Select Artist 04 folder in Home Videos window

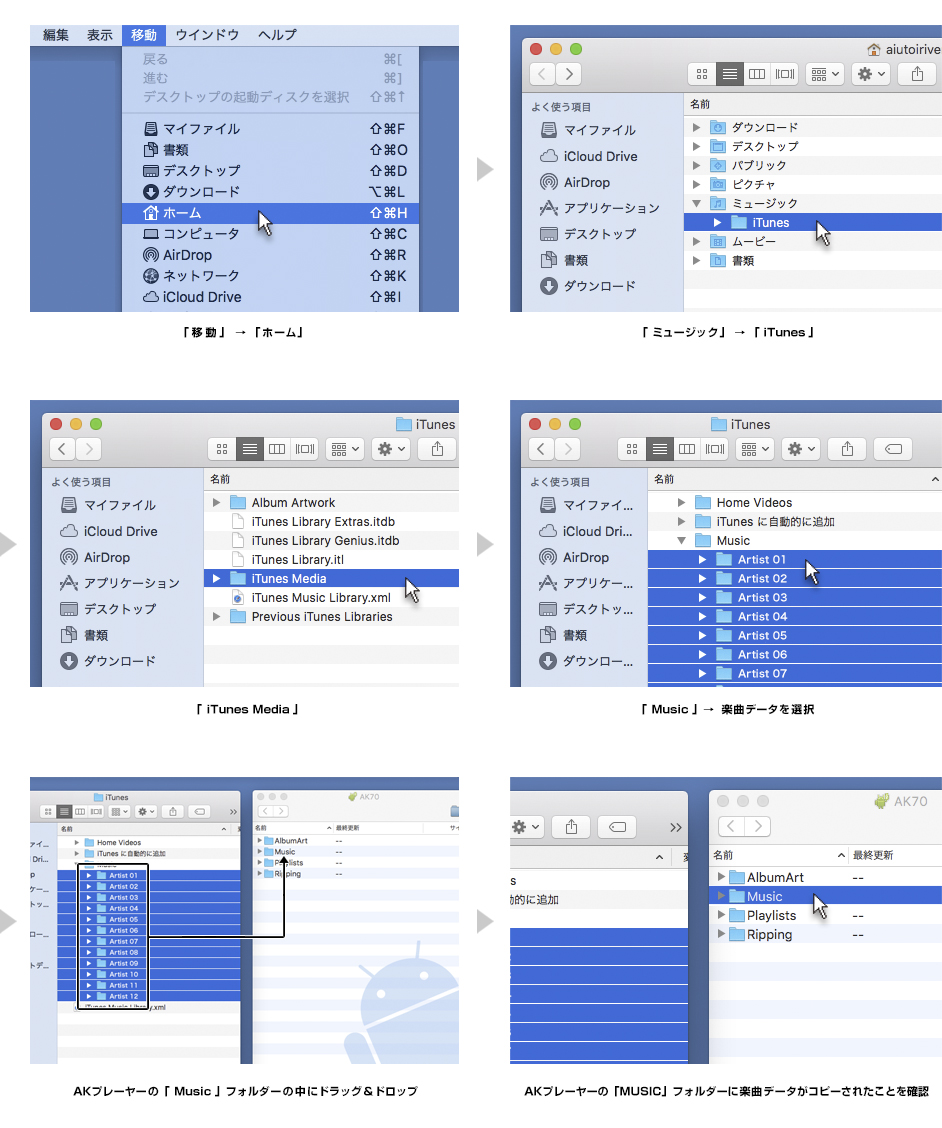tap(795, 617)
